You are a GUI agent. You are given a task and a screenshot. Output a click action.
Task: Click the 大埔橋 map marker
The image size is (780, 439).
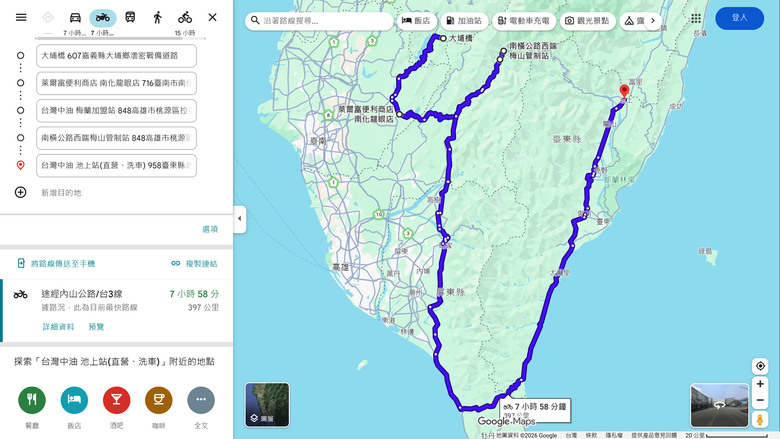[x=443, y=38]
